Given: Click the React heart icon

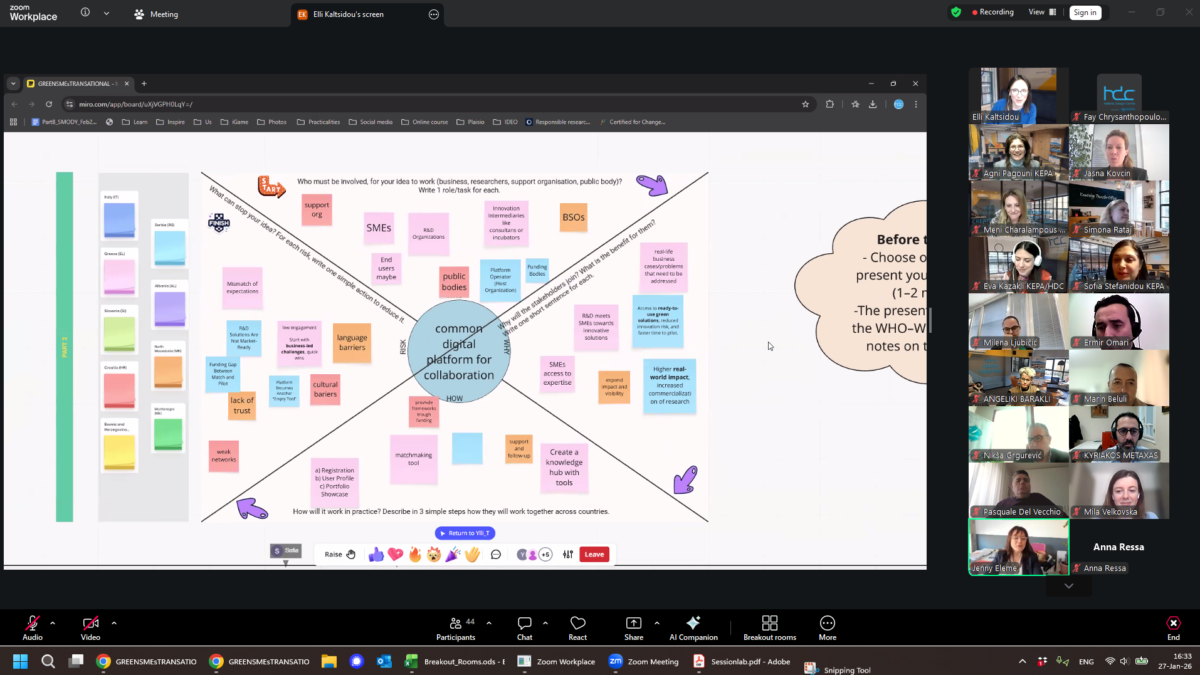Looking at the screenshot, I should tap(577, 624).
